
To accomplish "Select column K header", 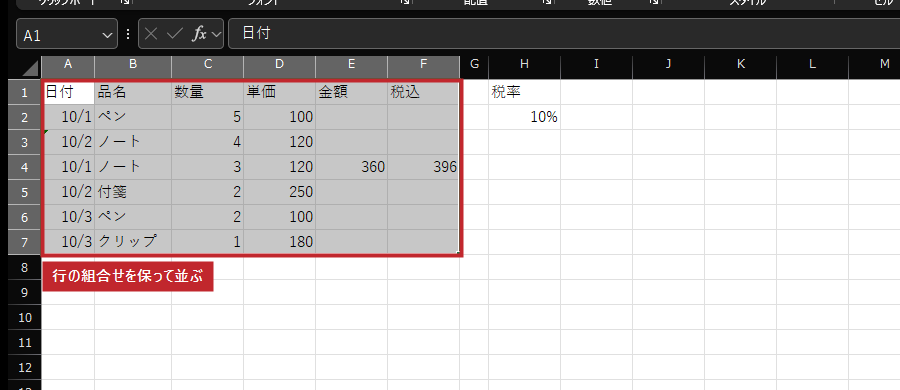I will (740, 65).
